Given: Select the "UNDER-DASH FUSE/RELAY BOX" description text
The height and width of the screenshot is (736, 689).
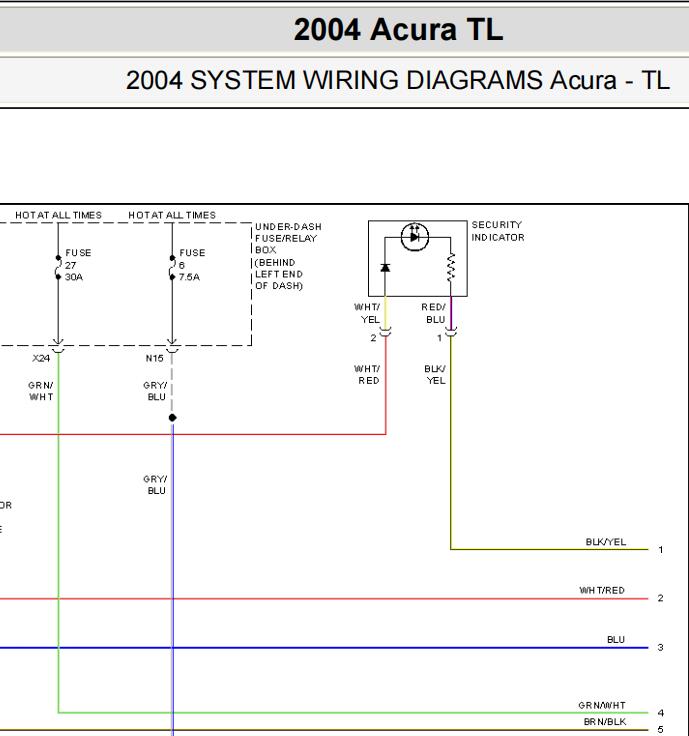Looking at the screenshot, I should tap(288, 256).
